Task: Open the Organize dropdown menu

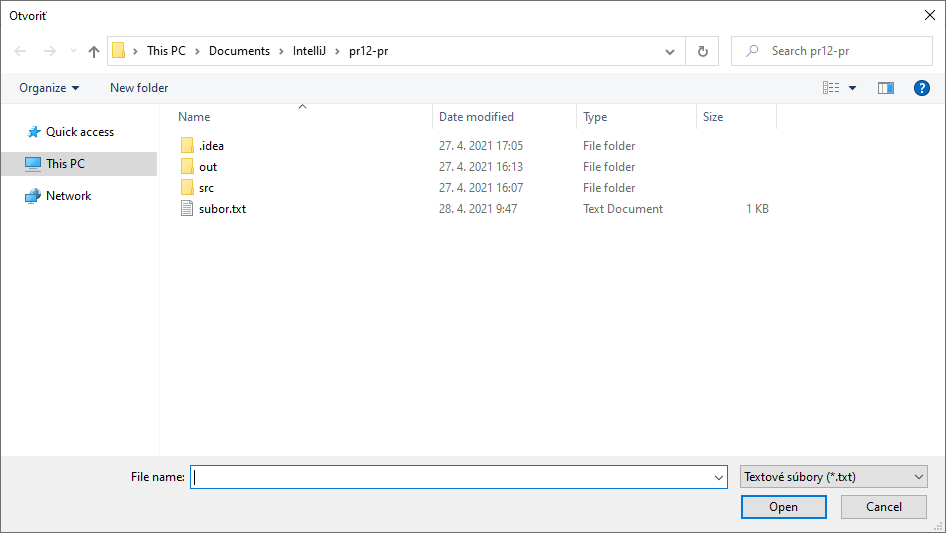Action: (x=49, y=88)
